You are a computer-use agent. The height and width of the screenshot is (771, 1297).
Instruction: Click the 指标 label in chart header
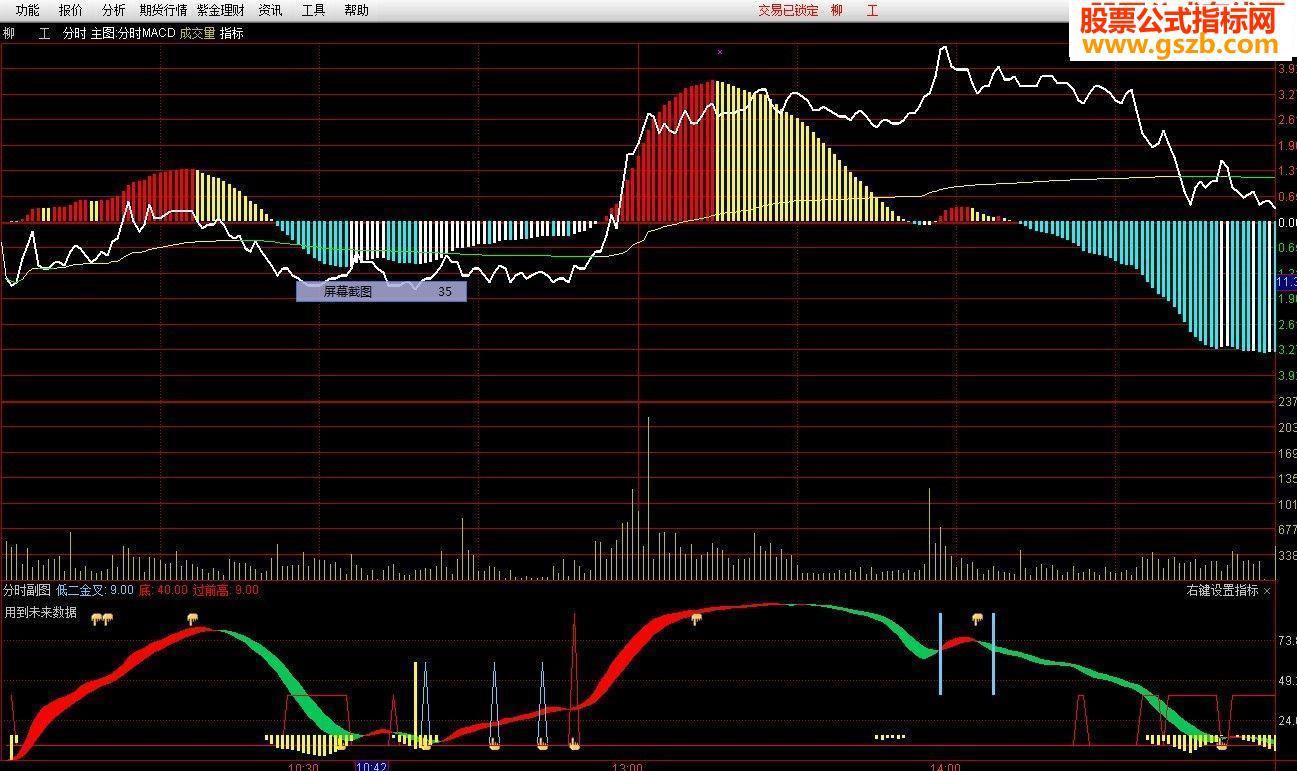pos(232,33)
